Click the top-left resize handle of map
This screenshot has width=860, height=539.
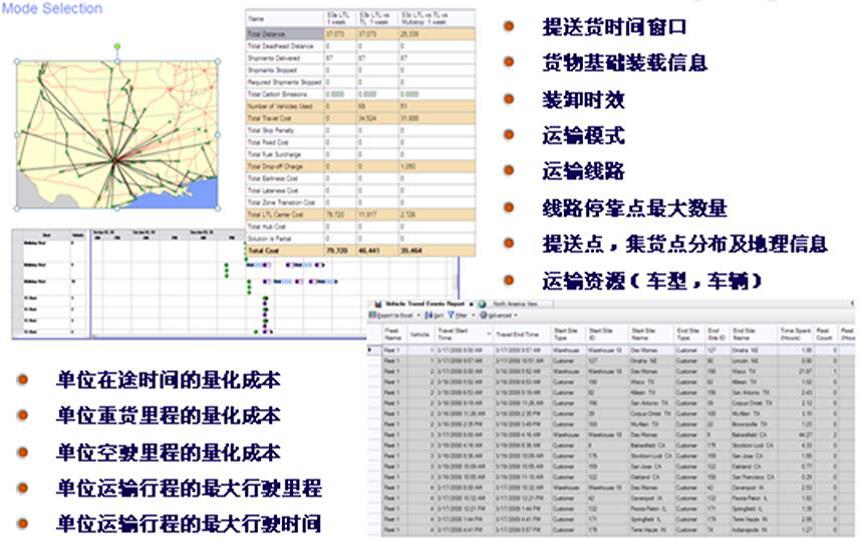16,61
